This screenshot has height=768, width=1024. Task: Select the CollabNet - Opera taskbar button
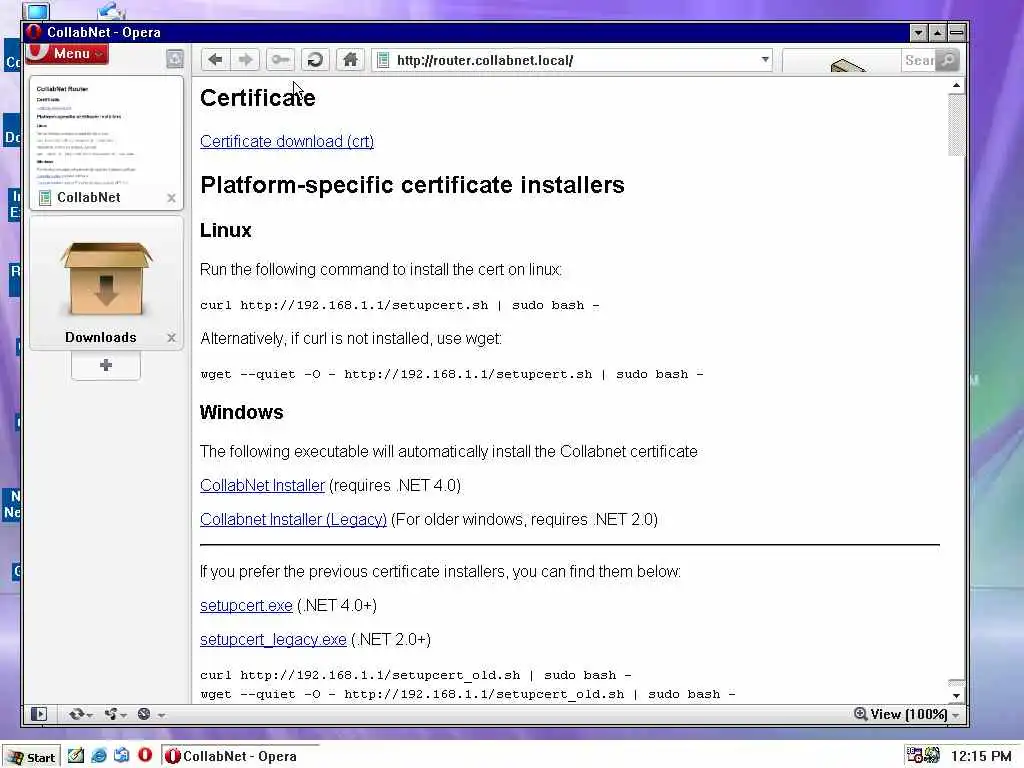click(240, 756)
